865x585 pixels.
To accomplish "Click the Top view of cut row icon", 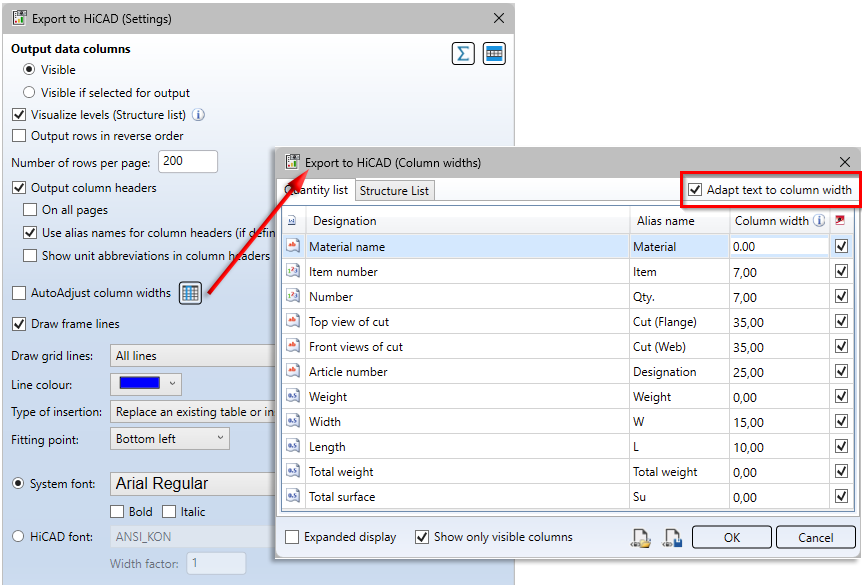I will (293, 321).
